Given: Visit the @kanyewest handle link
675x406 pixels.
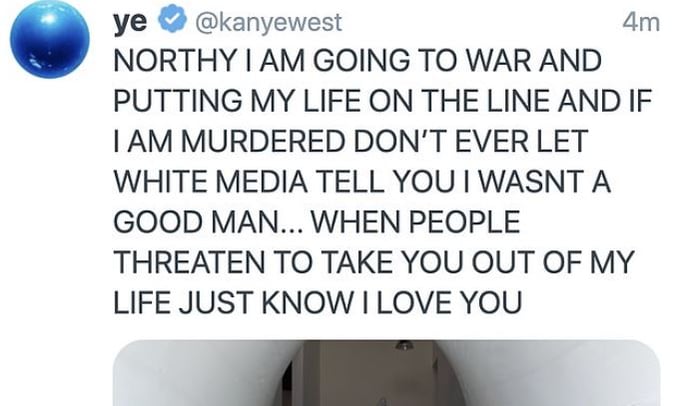Looking at the screenshot, I should click(269, 22).
